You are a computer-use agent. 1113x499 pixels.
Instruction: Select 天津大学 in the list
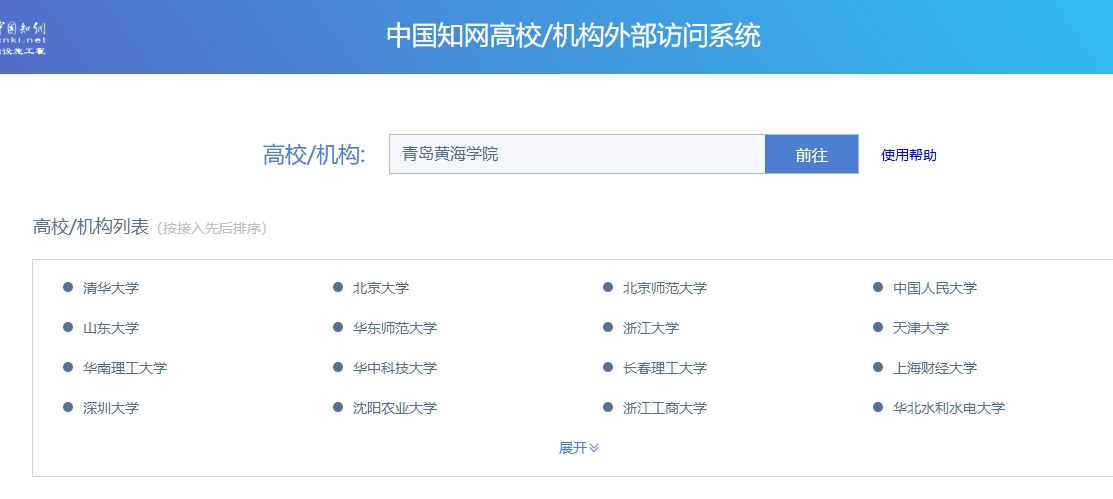[920, 328]
